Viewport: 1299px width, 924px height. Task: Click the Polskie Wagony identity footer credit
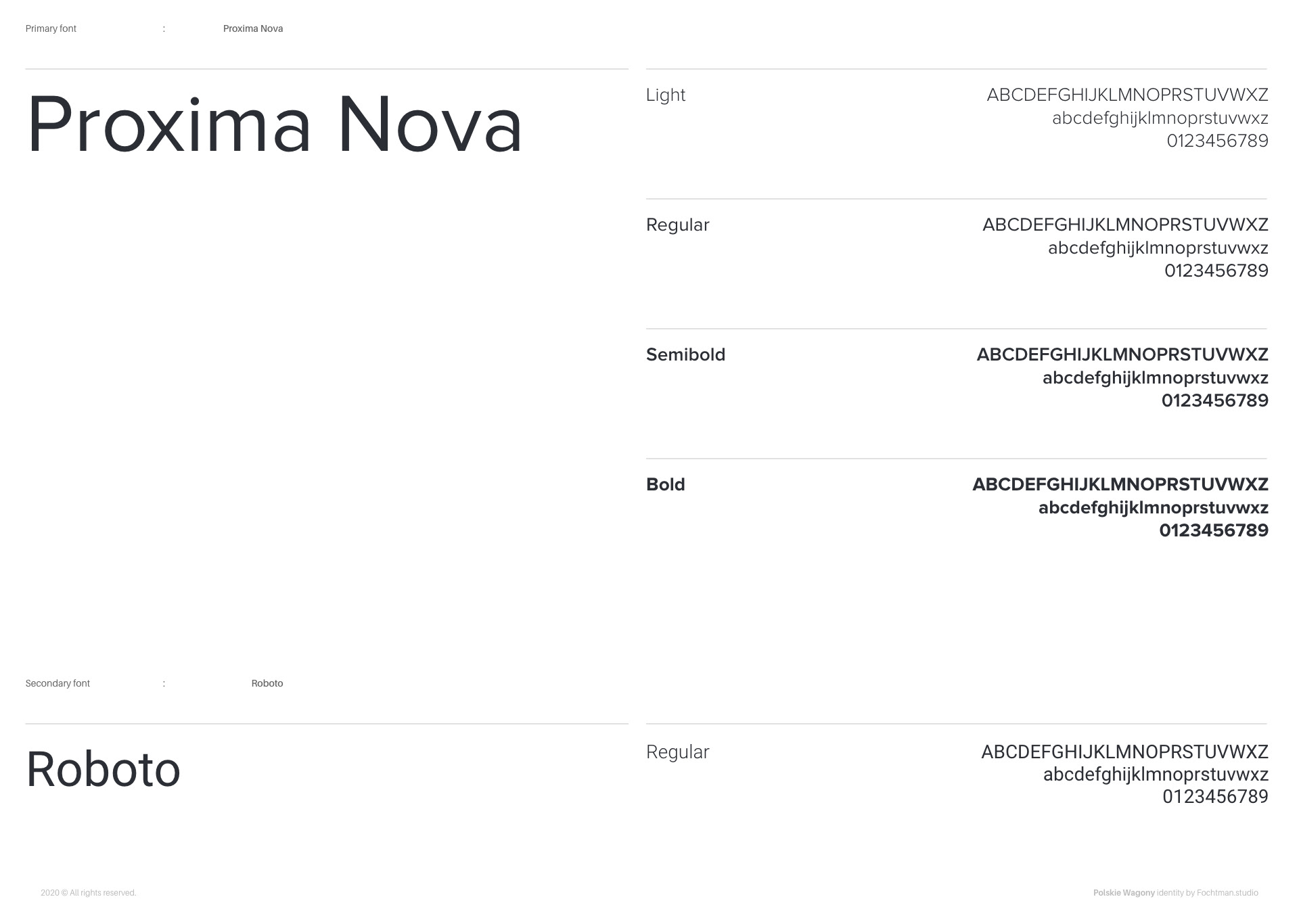click(1175, 893)
